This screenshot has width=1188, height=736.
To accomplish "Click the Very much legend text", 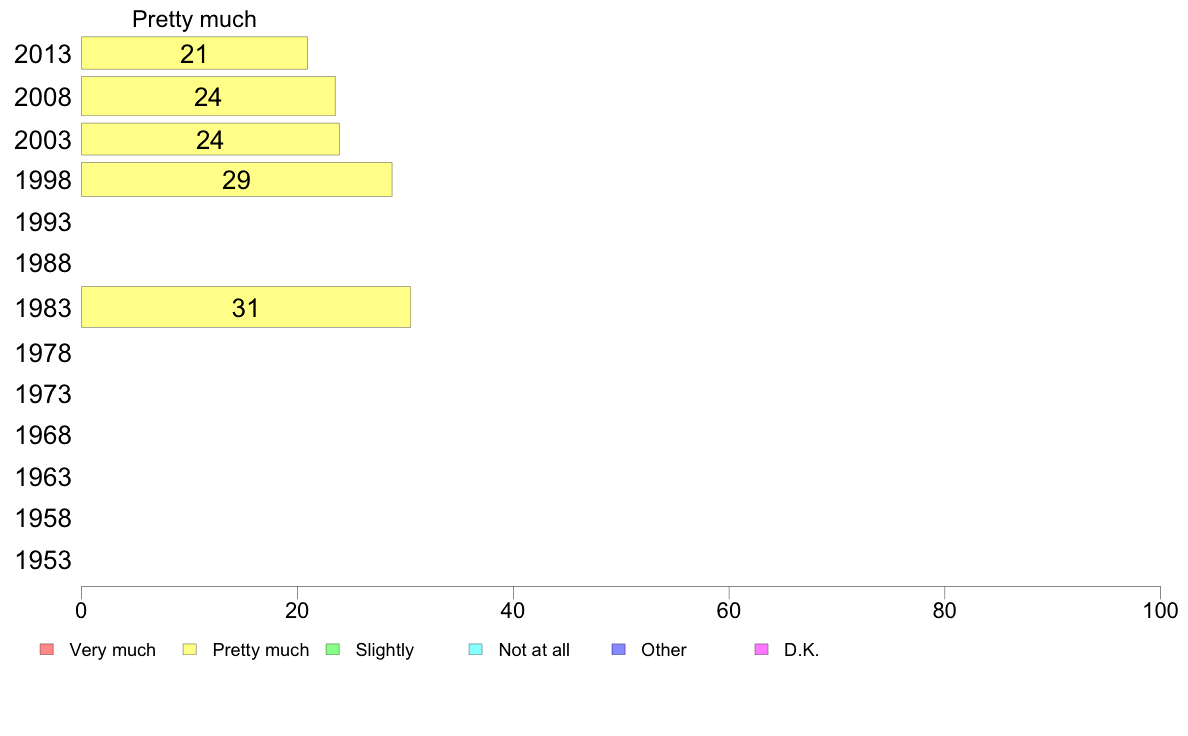I will point(112,650).
